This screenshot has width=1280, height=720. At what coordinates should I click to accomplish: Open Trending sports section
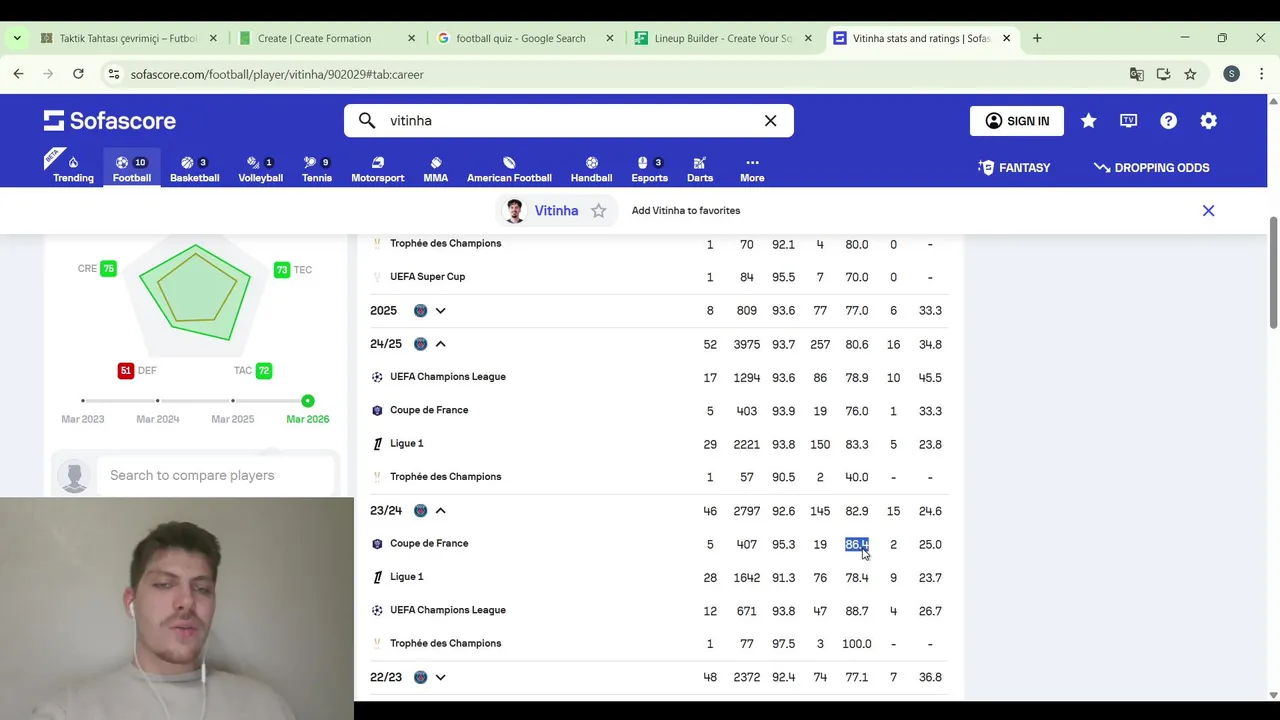coord(73,168)
